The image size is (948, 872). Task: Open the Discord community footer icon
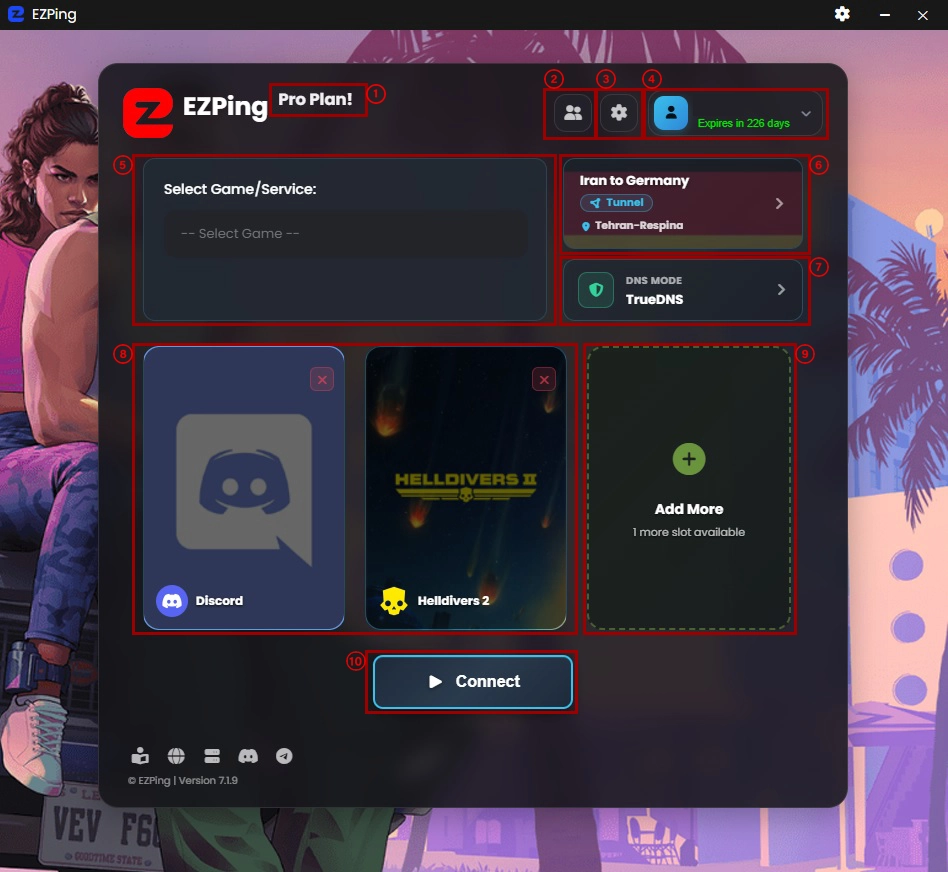coord(248,756)
